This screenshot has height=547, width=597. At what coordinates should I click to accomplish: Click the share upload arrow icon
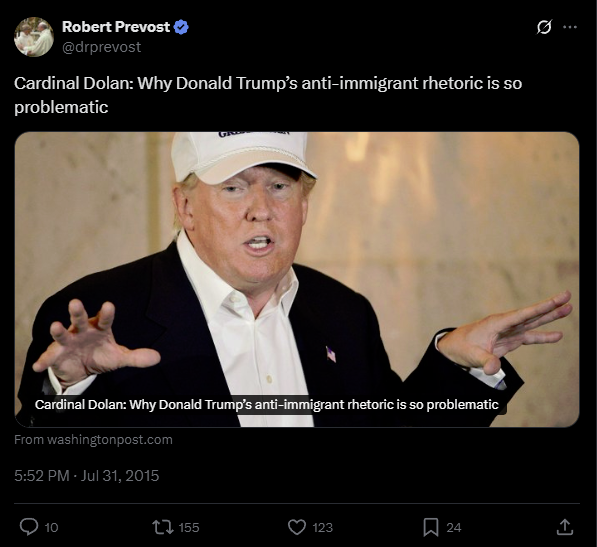[x=565, y=527]
